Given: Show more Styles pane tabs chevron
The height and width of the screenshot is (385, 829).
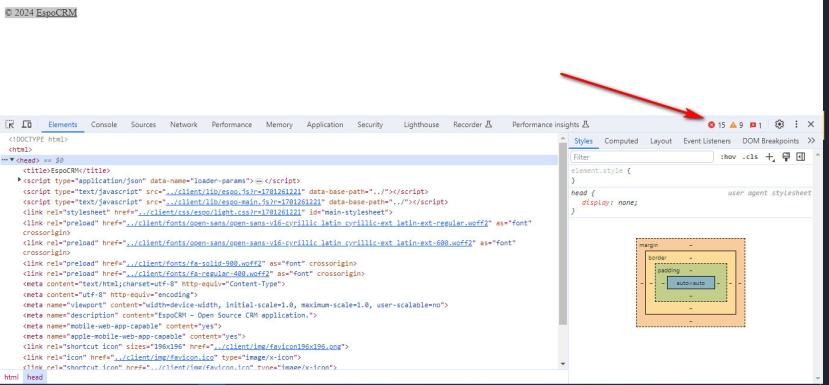Looking at the screenshot, I should click(x=812, y=141).
